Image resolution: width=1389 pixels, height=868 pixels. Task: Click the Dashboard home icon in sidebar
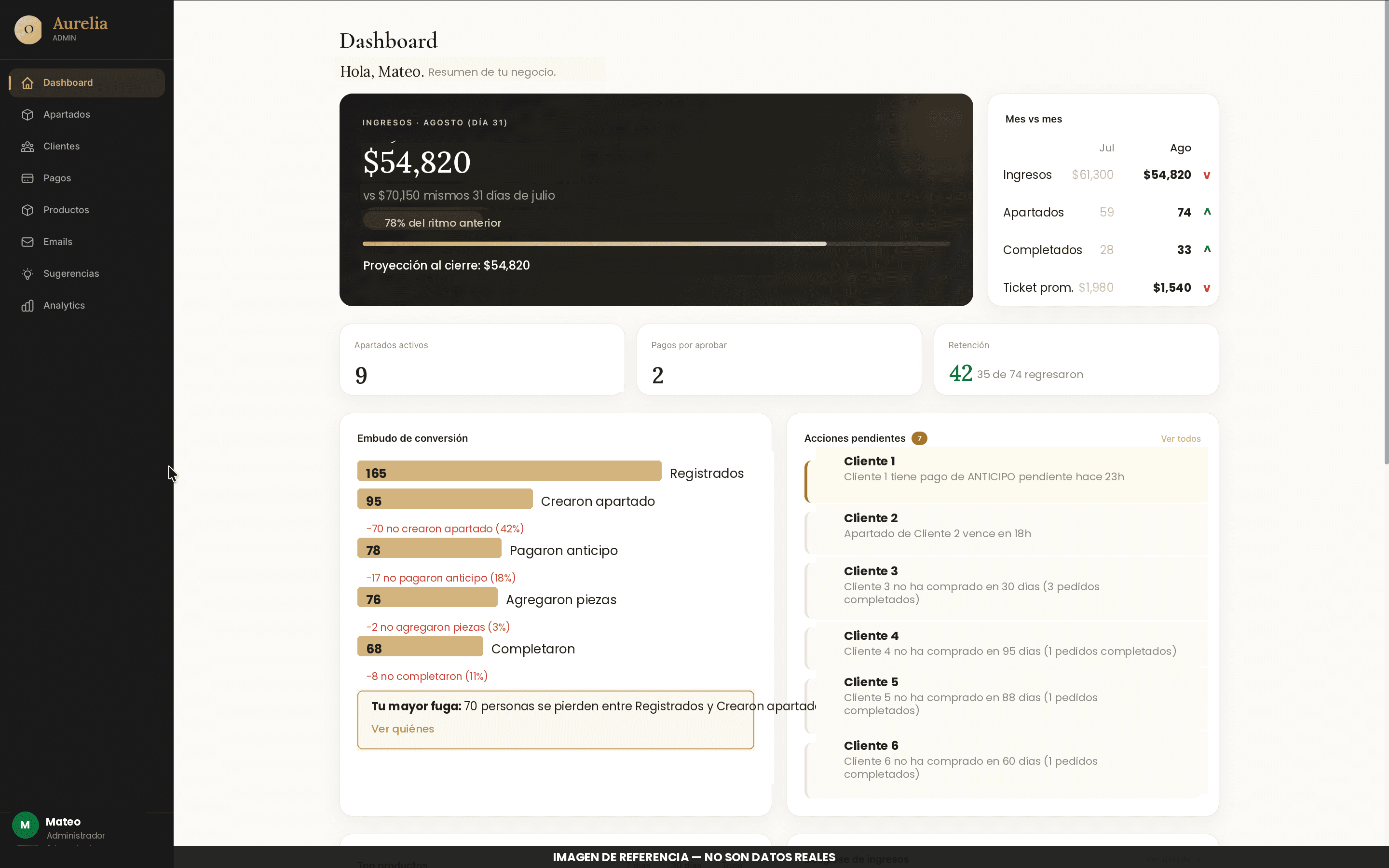[27, 82]
